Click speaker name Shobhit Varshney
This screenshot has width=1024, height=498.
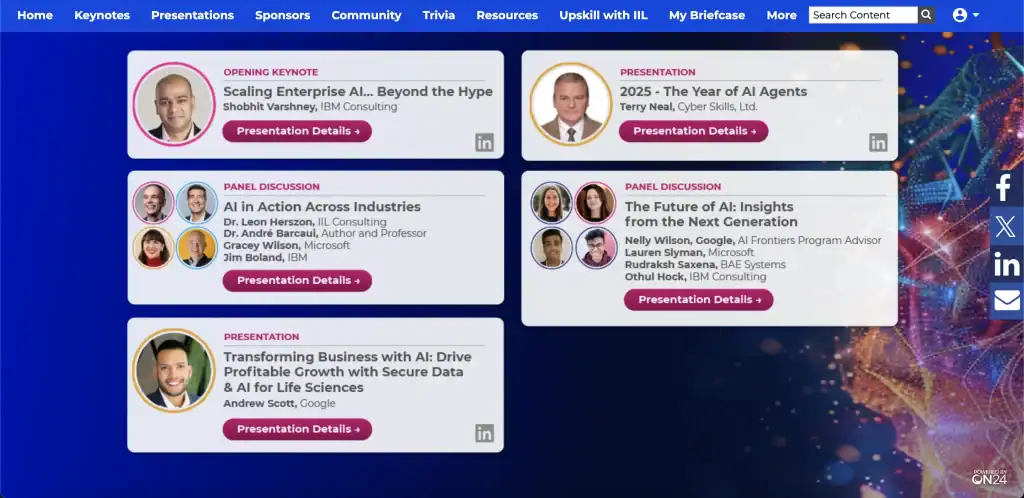[270, 106]
